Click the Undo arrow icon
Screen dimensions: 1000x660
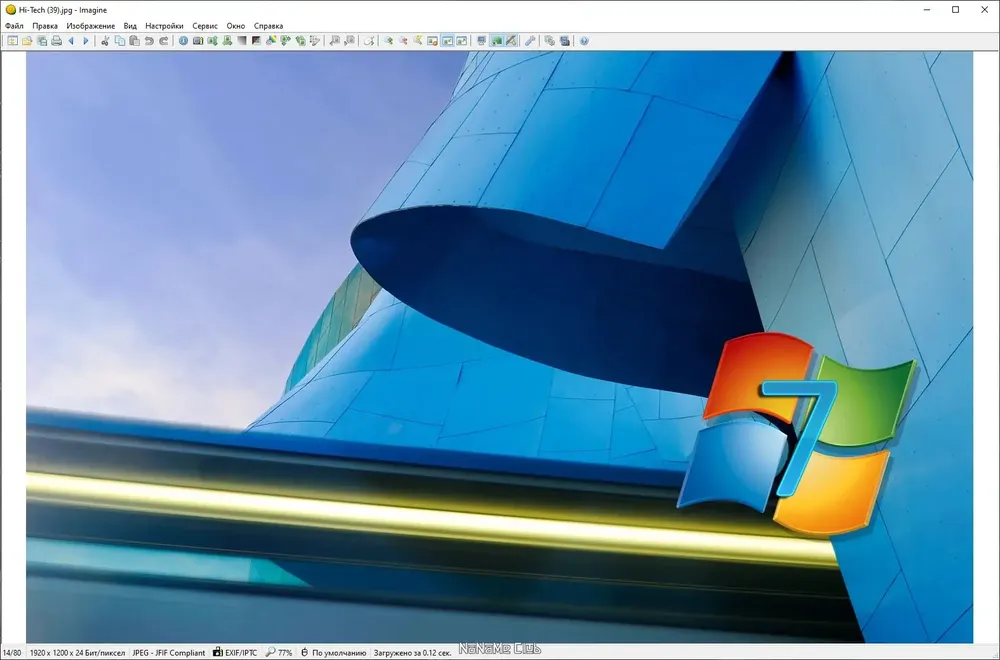point(149,41)
